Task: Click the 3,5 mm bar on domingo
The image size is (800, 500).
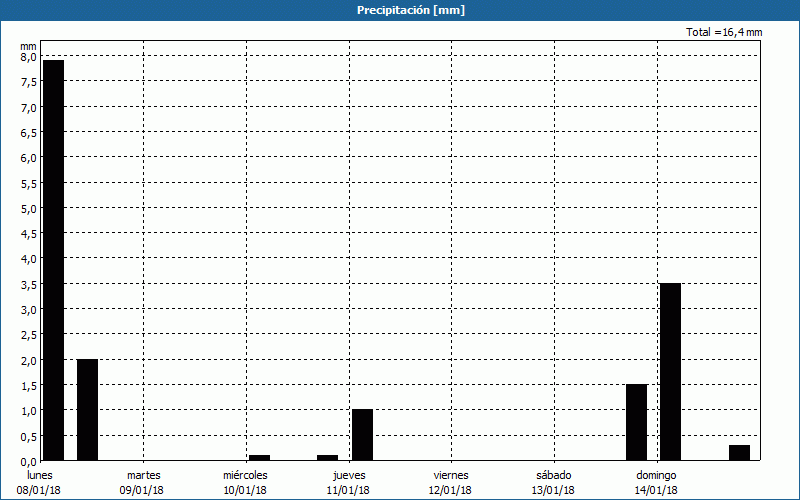Action: tap(670, 372)
